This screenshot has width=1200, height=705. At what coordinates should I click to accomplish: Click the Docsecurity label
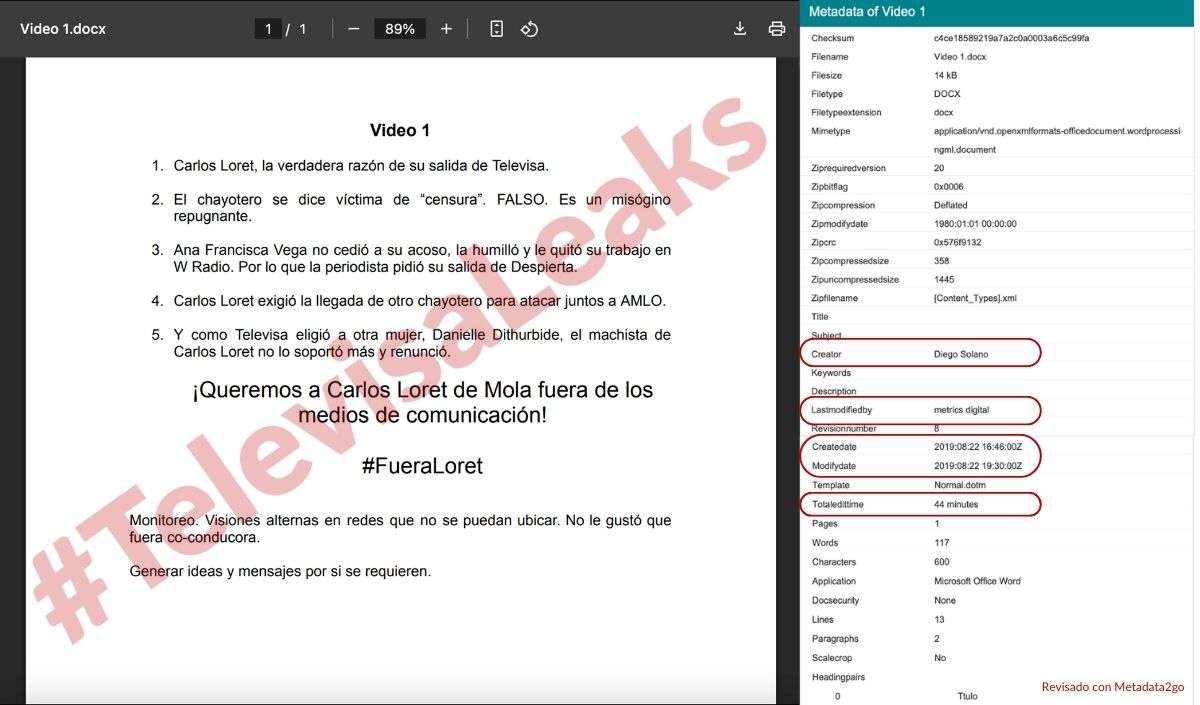click(835, 601)
